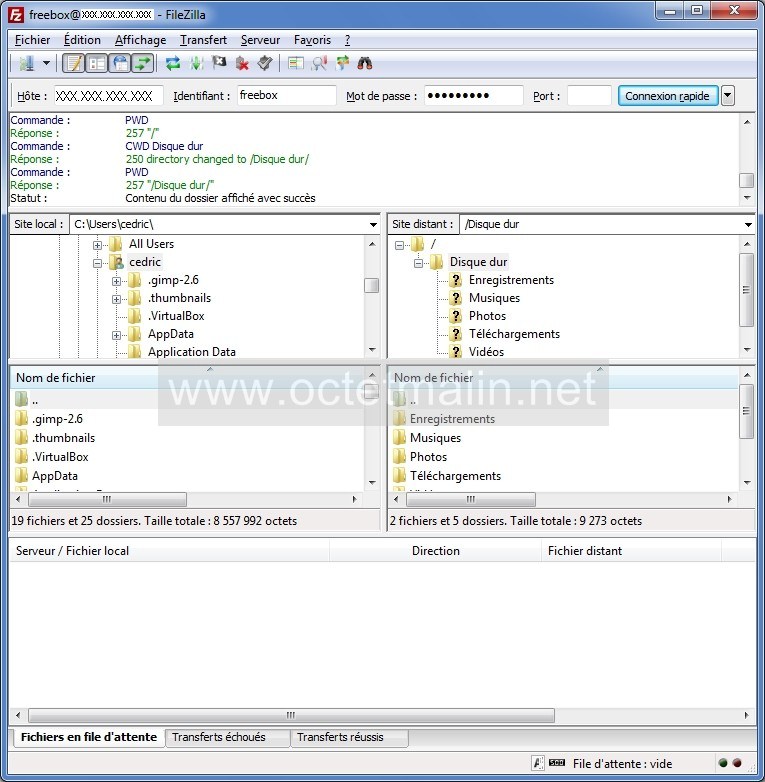Open the Transfert menu

point(203,40)
